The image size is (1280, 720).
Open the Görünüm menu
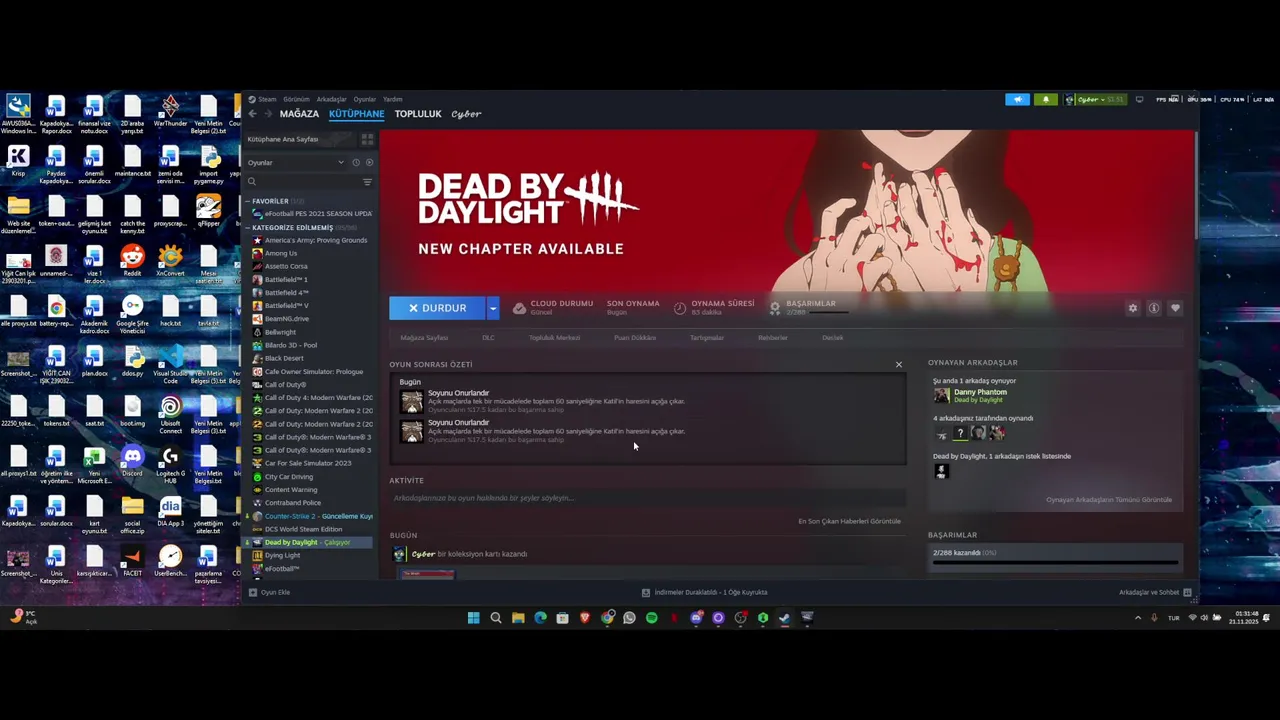[296, 99]
